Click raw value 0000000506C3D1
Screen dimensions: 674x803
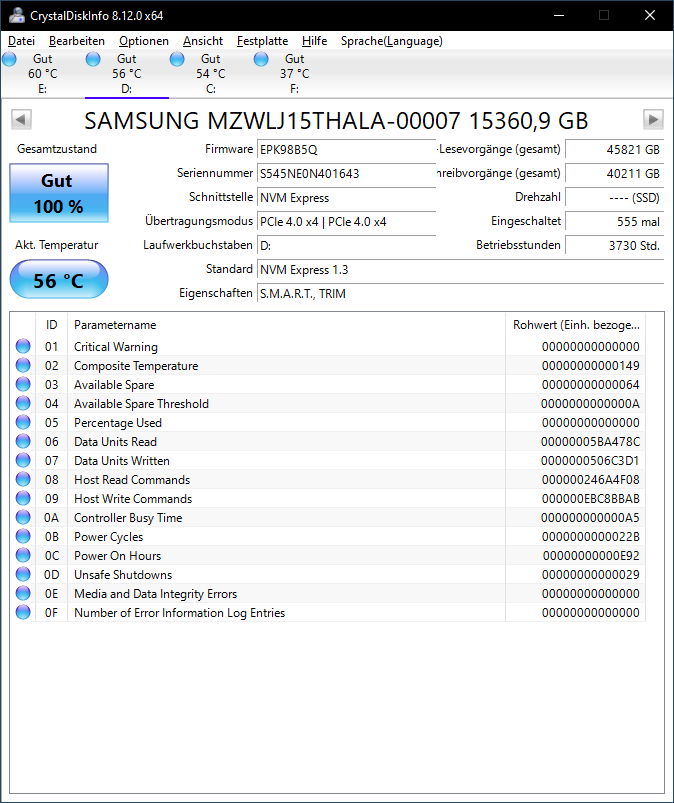click(590, 461)
